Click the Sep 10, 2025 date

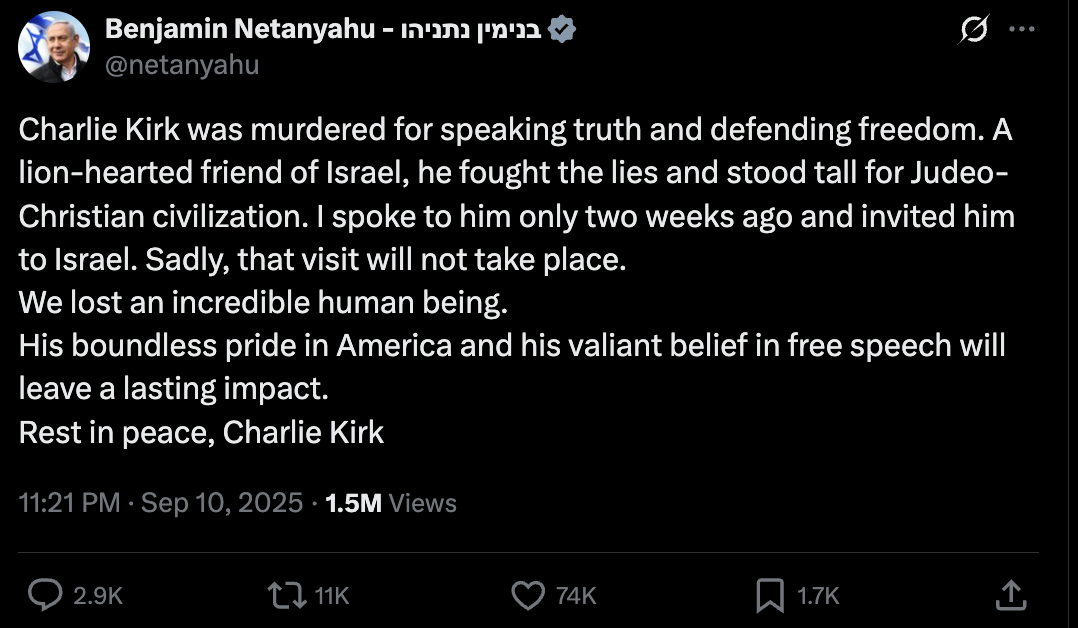pos(221,503)
